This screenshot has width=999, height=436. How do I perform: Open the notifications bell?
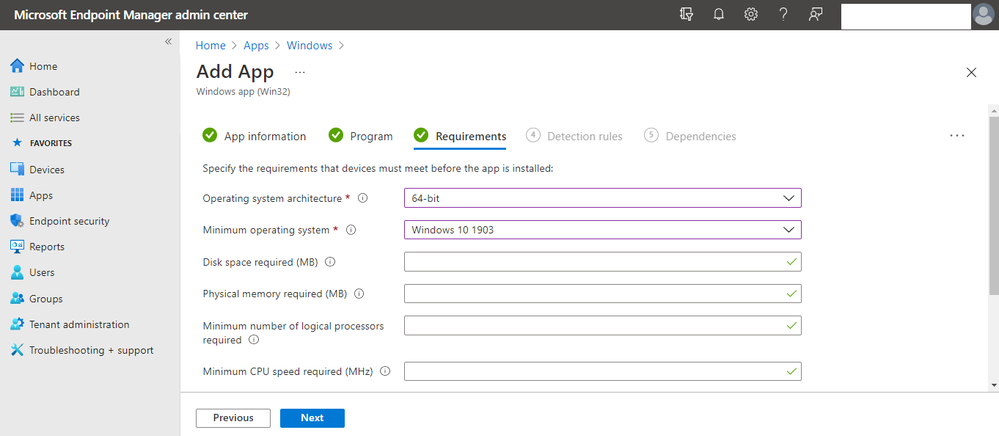719,15
